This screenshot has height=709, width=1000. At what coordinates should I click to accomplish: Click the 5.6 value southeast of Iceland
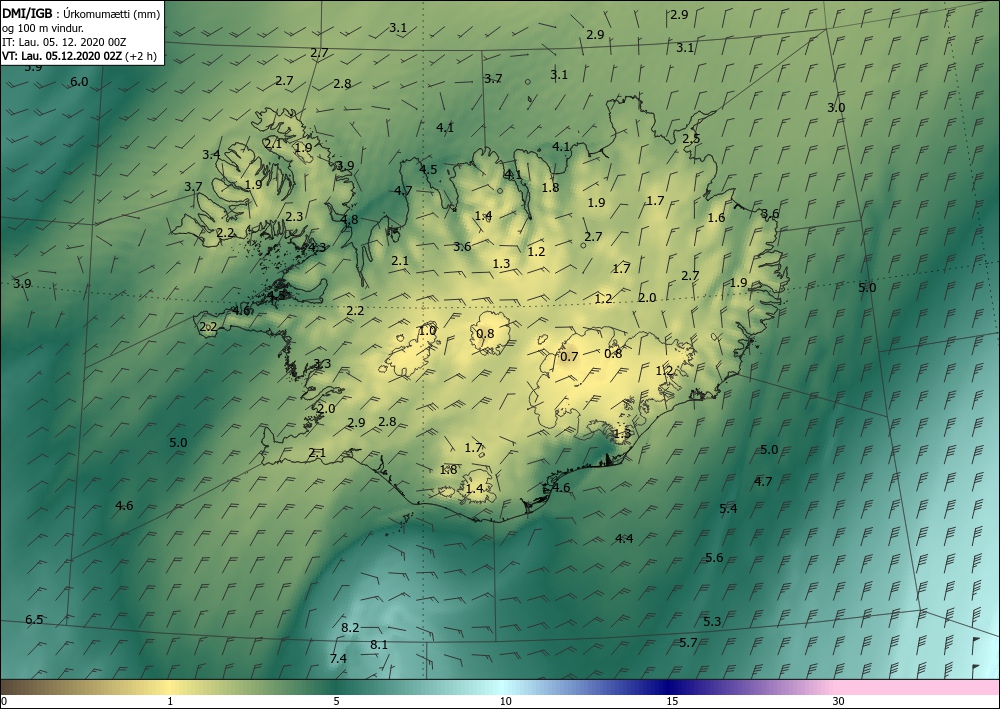[714, 558]
